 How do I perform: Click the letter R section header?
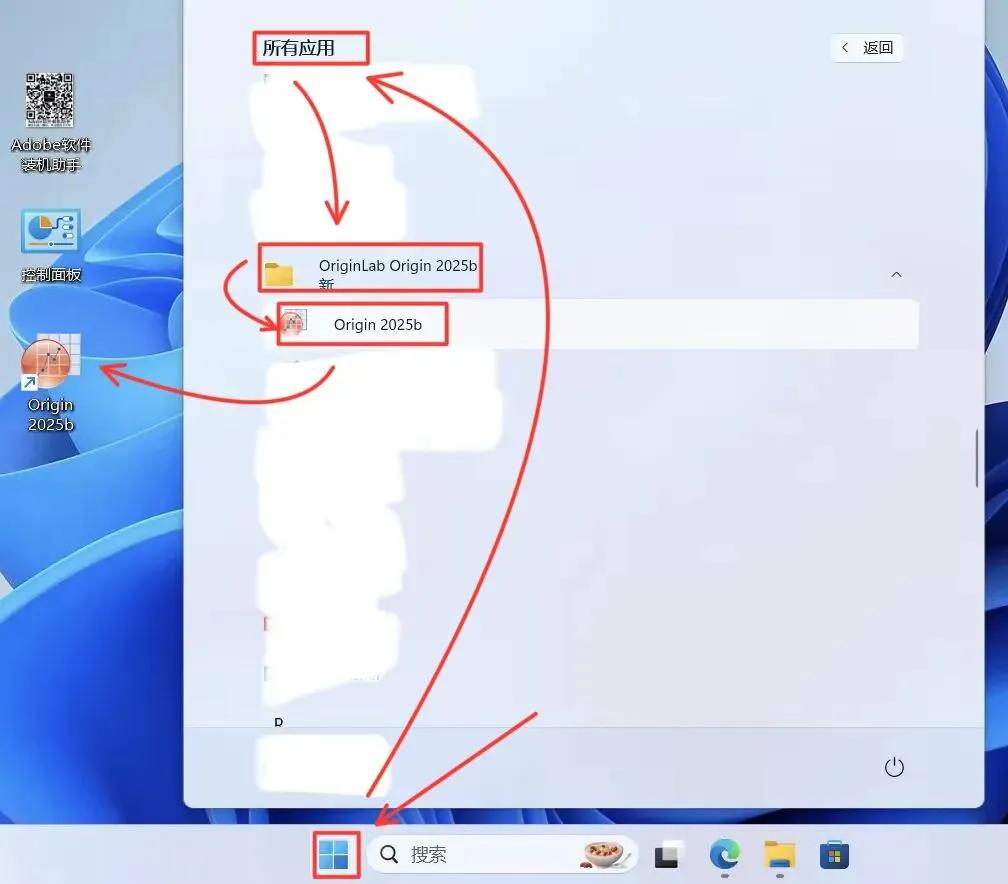[x=278, y=723]
